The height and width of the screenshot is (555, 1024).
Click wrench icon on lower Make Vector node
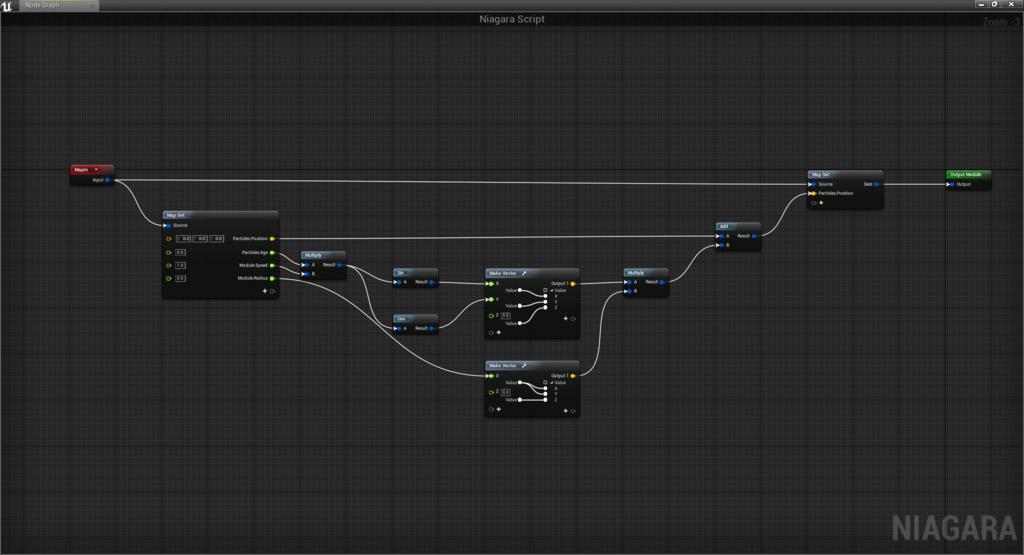point(524,366)
